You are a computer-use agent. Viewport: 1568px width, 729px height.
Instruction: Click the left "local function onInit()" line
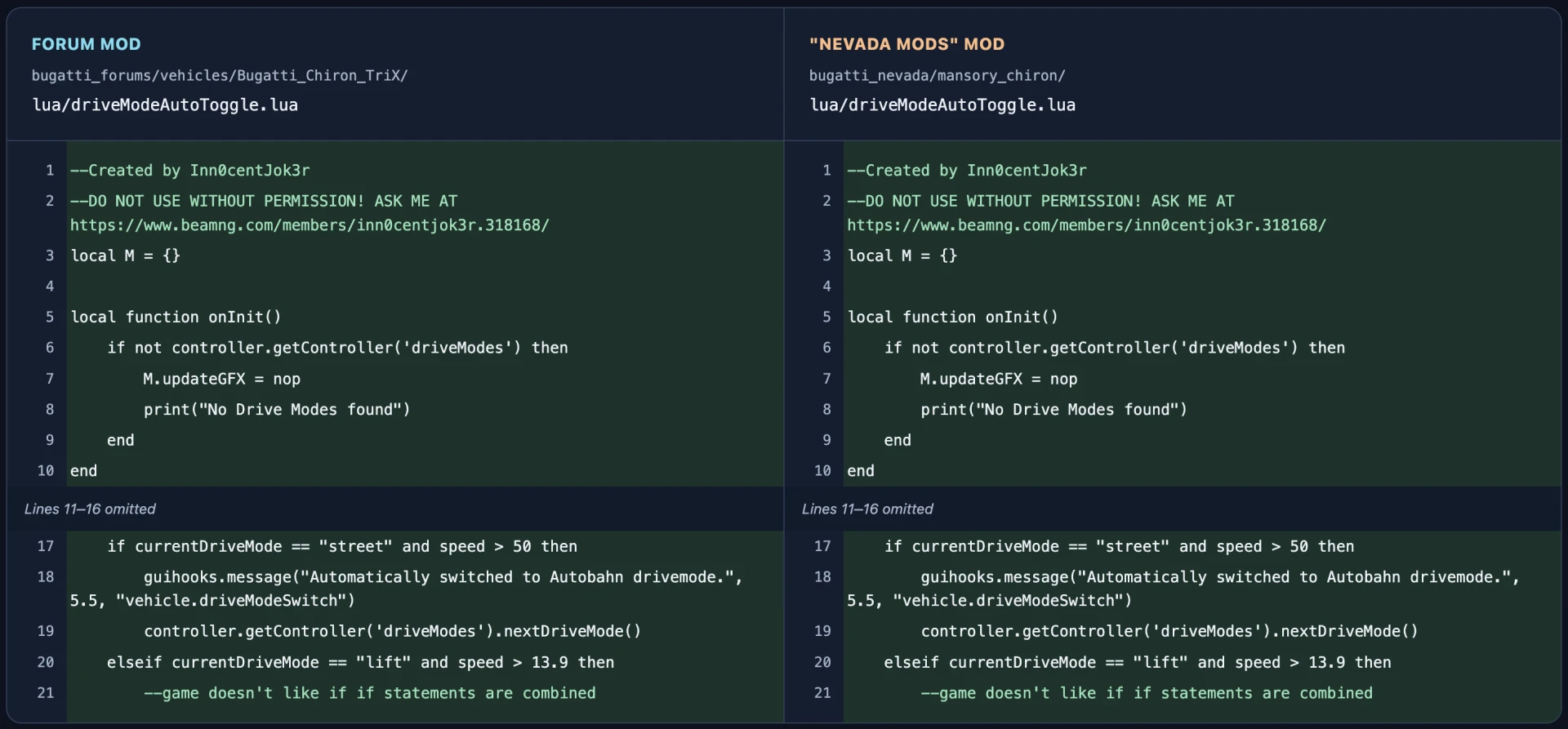176,317
